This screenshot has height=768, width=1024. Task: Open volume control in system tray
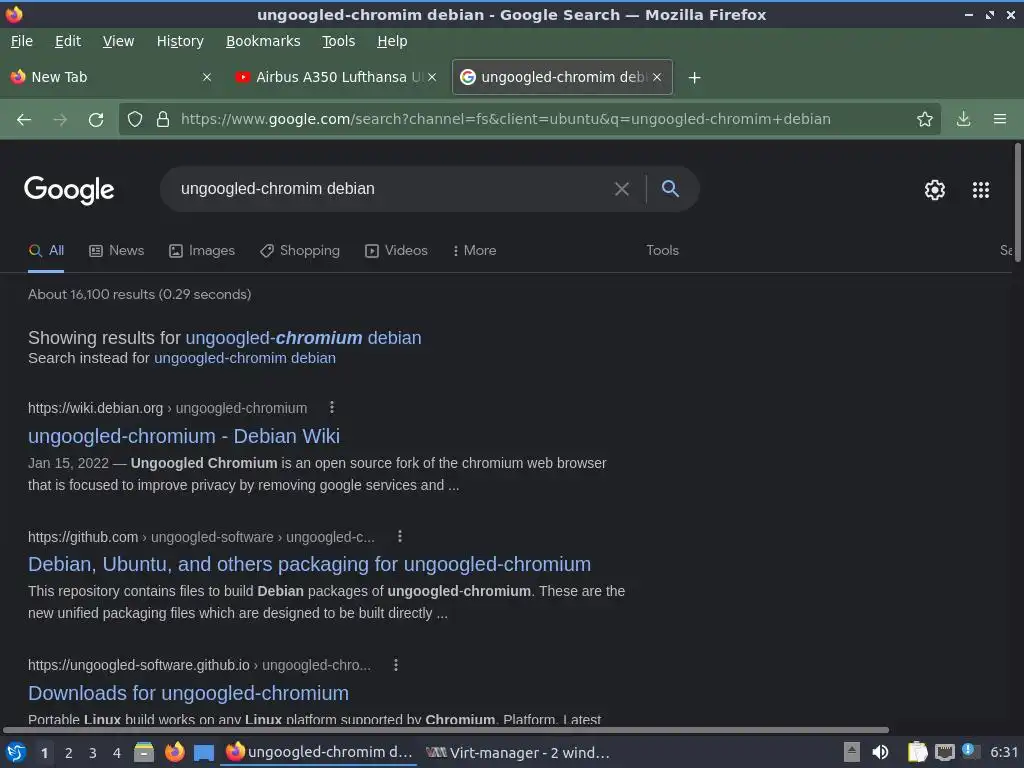880,752
